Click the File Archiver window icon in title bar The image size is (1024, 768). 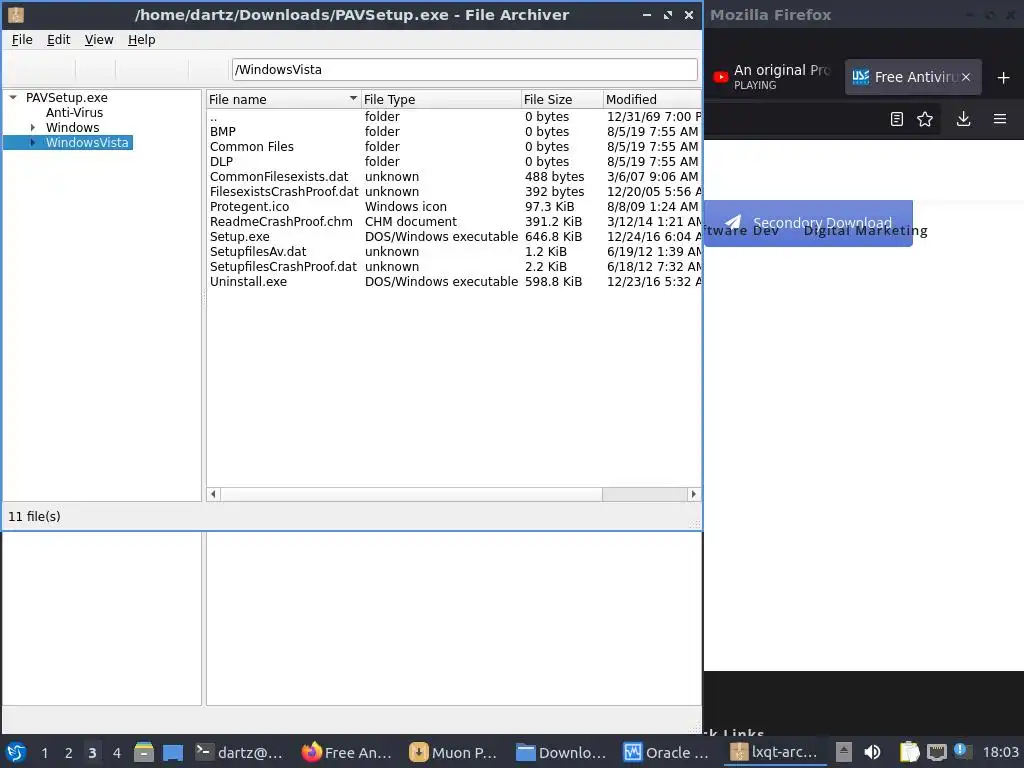click(x=16, y=14)
